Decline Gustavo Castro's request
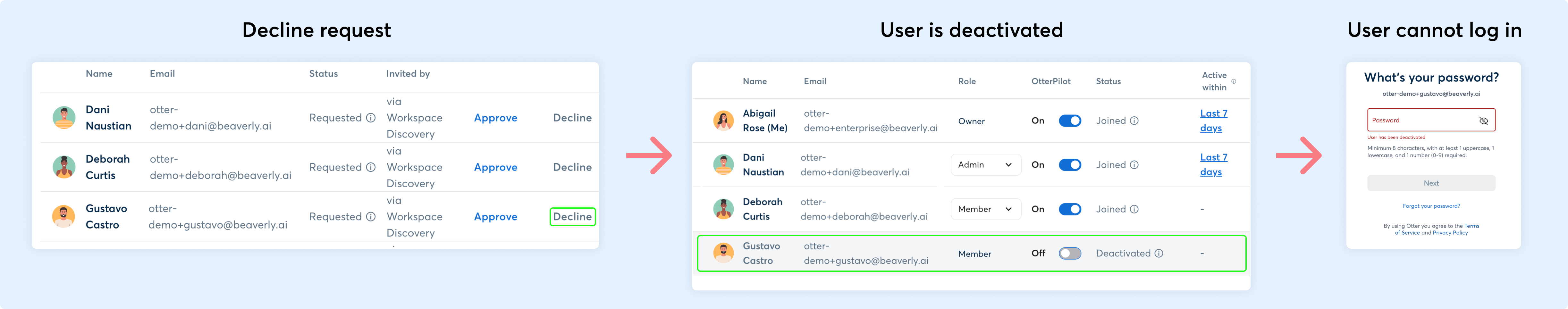 coord(572,217)
